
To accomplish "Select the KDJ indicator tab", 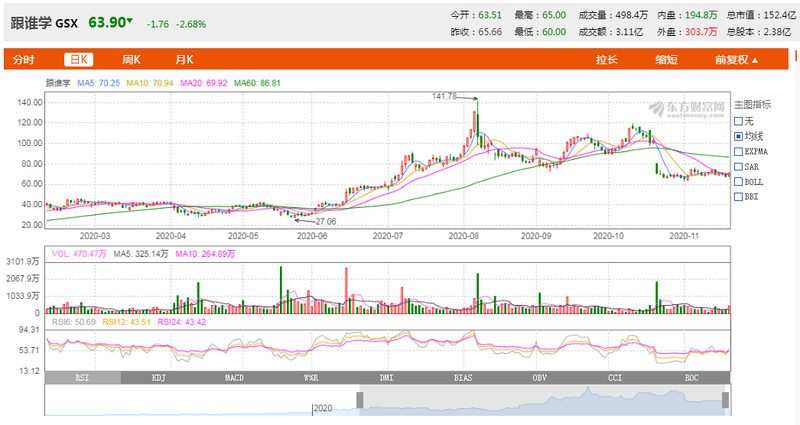I will click(x=159, y=378).
